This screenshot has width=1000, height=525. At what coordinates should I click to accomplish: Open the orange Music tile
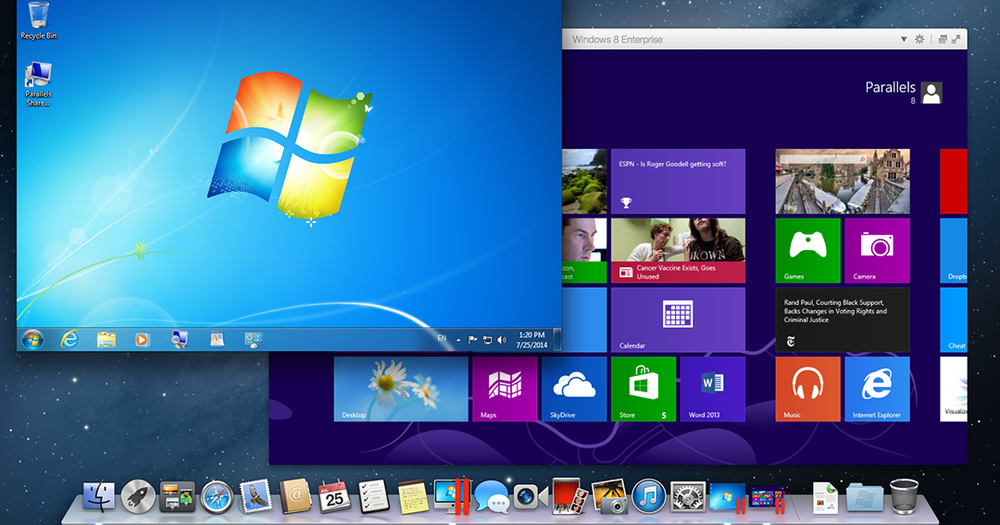pyautogui.click(x=808, y=389)
